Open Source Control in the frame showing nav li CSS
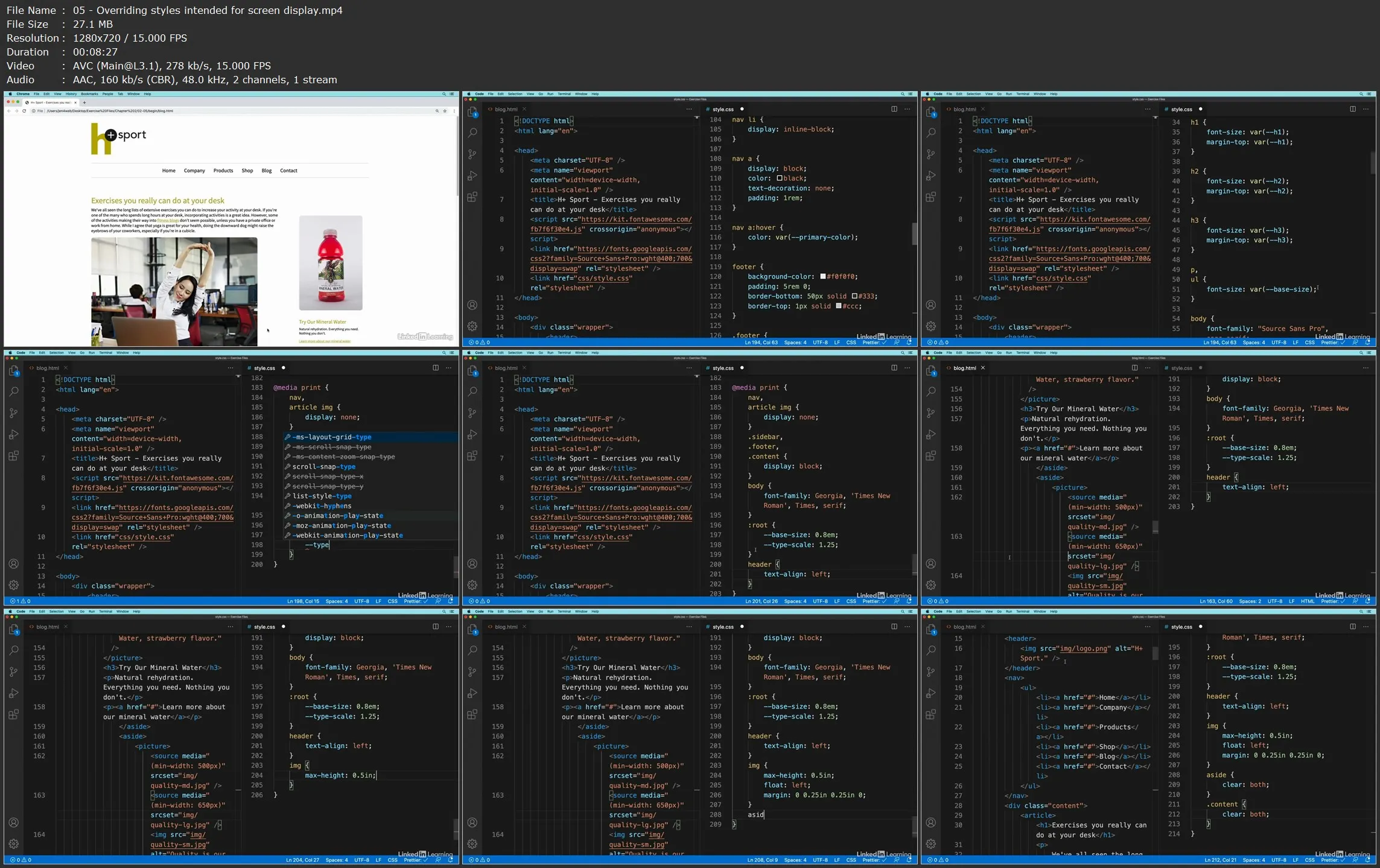1380x868 pixels. [472, 154]
